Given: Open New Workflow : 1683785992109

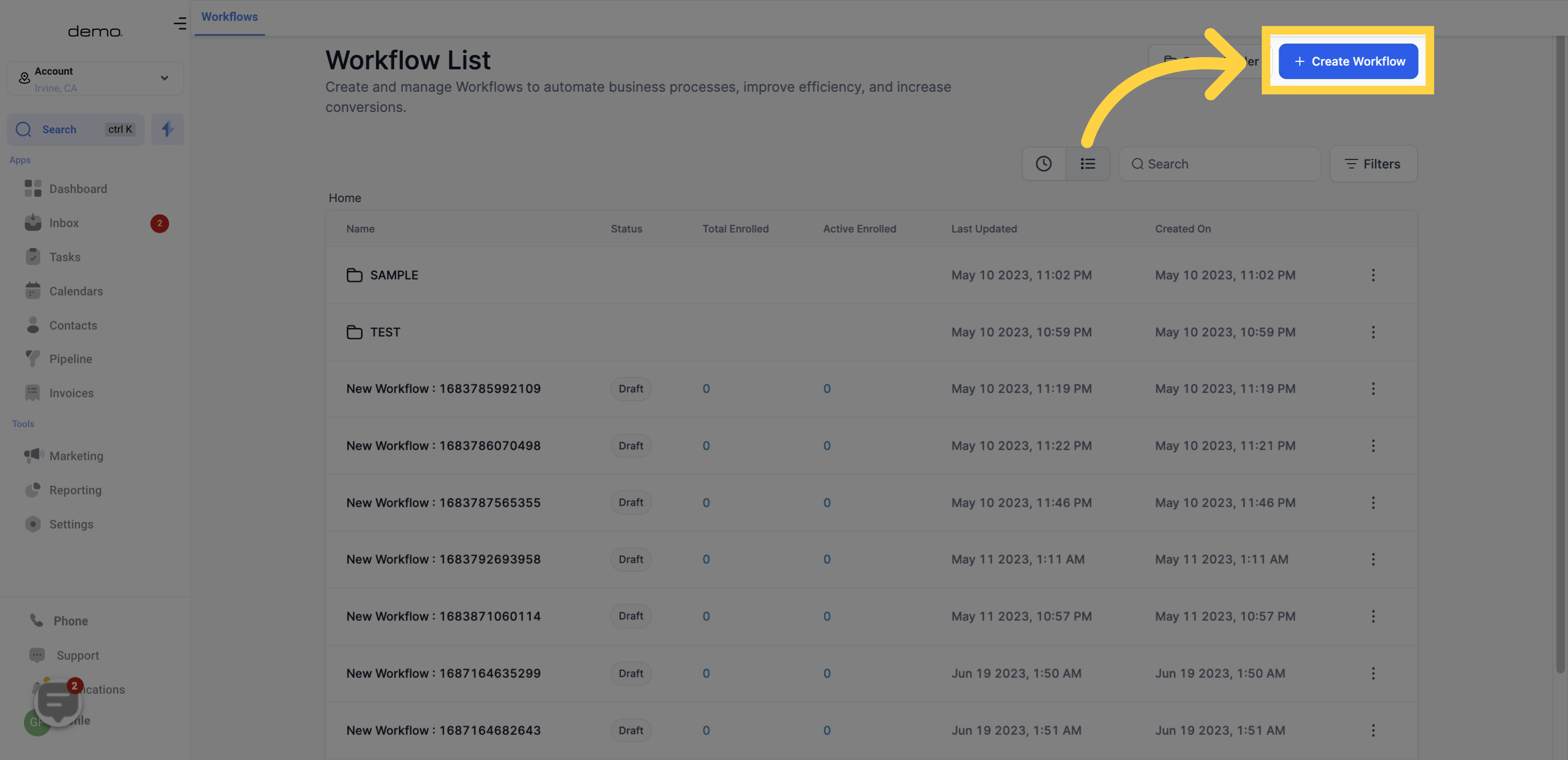Looking at the screenshot, I should (x=443, y=389).
